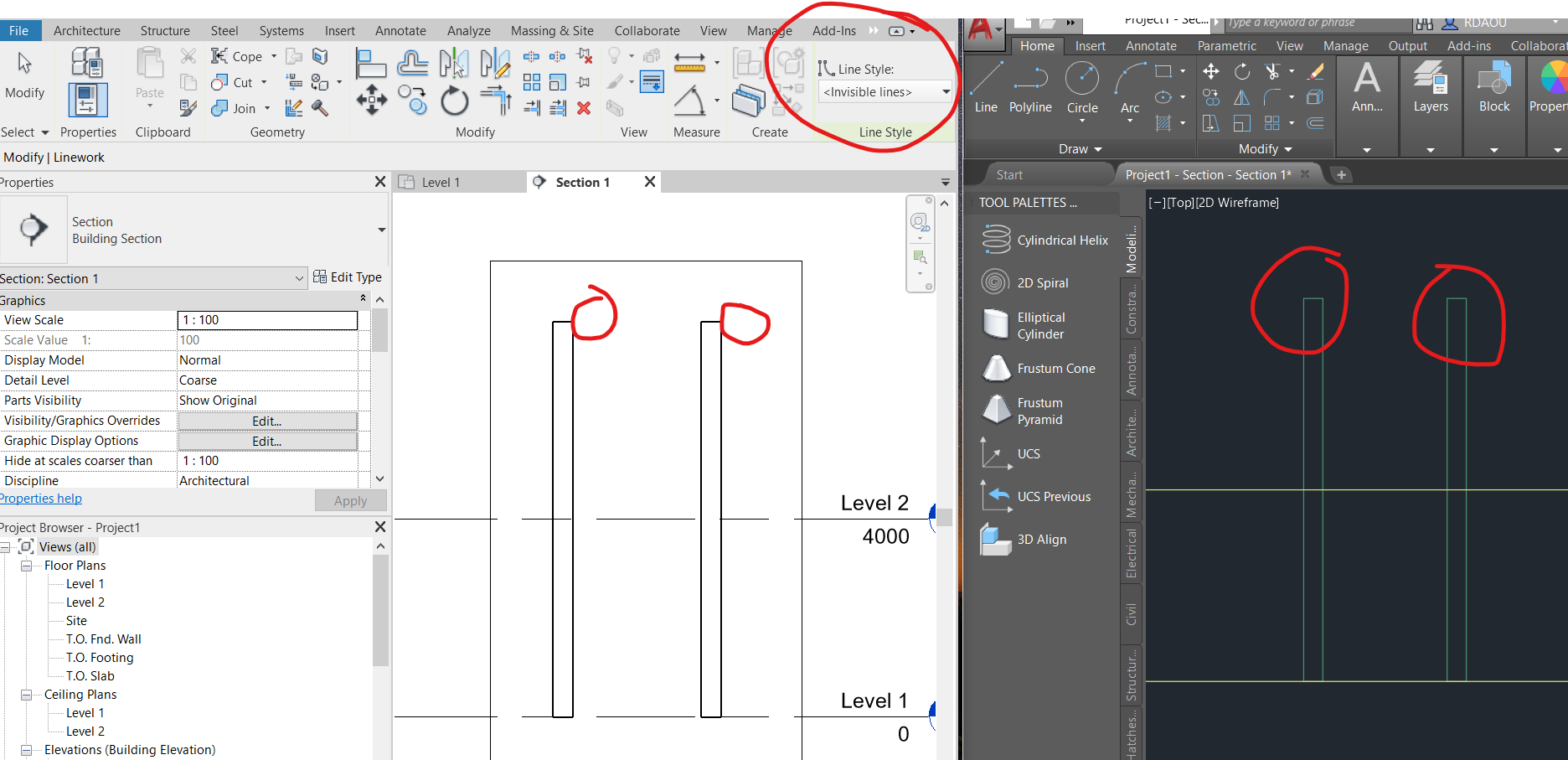
Task: Click Edit for Visibility/Graphics Overrides
Action: tap(267, 420)
